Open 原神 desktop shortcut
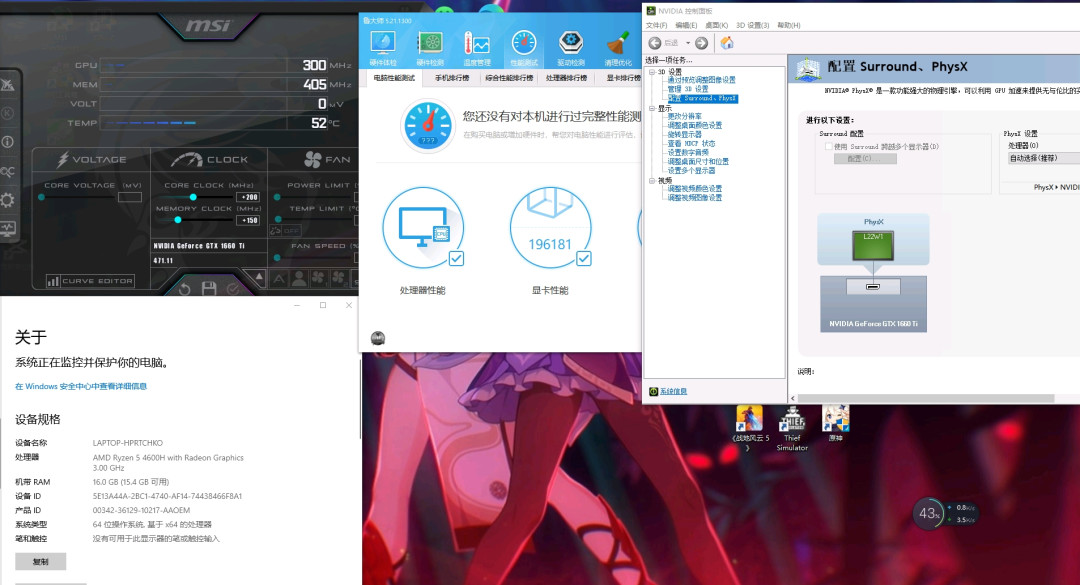The height and width of the screenshot is (585, 1080). click(x=835, y=423)
